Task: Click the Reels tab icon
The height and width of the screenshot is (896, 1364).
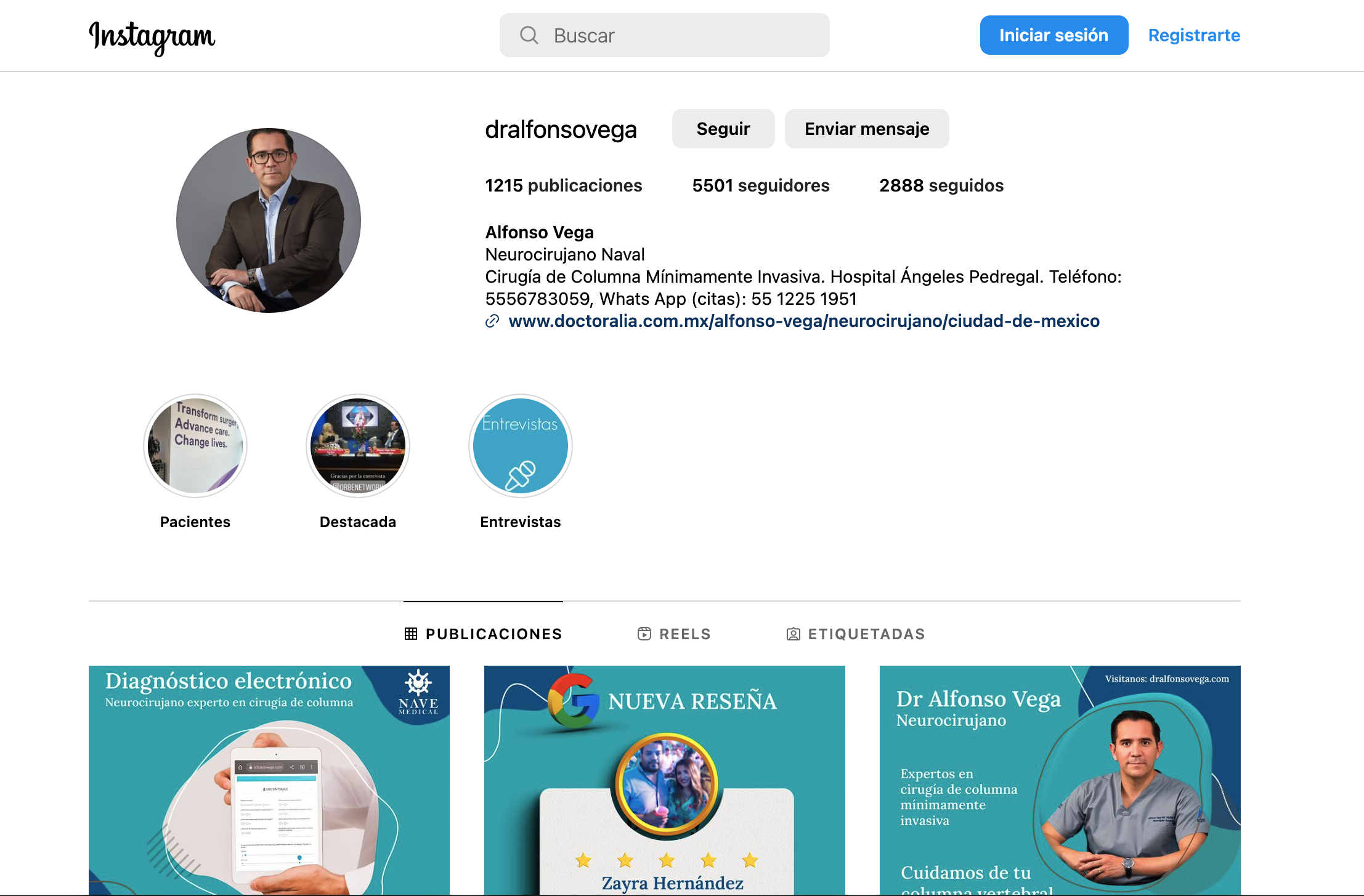Action: [644, 634]
